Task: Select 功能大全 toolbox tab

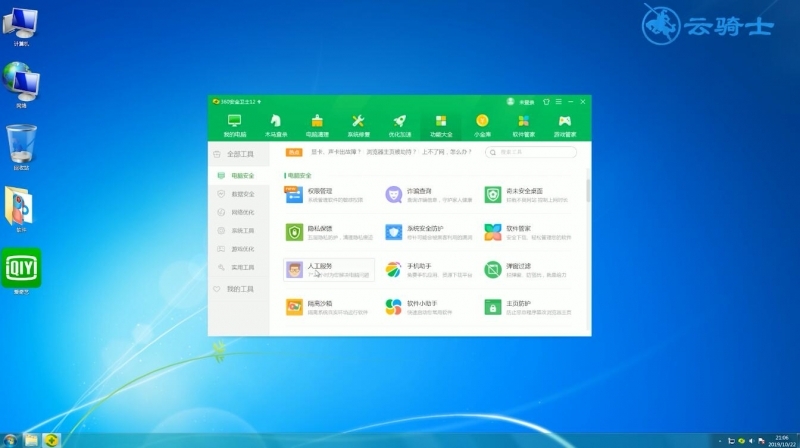Action: pos(441,126)
